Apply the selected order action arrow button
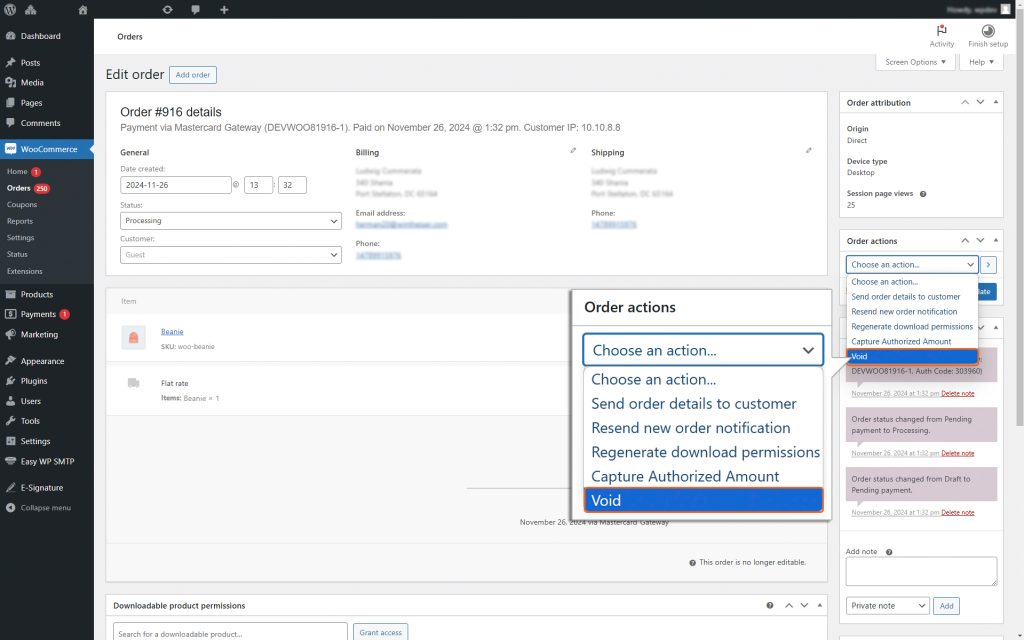Screen dimensions: 1024x640 point(988,264)
